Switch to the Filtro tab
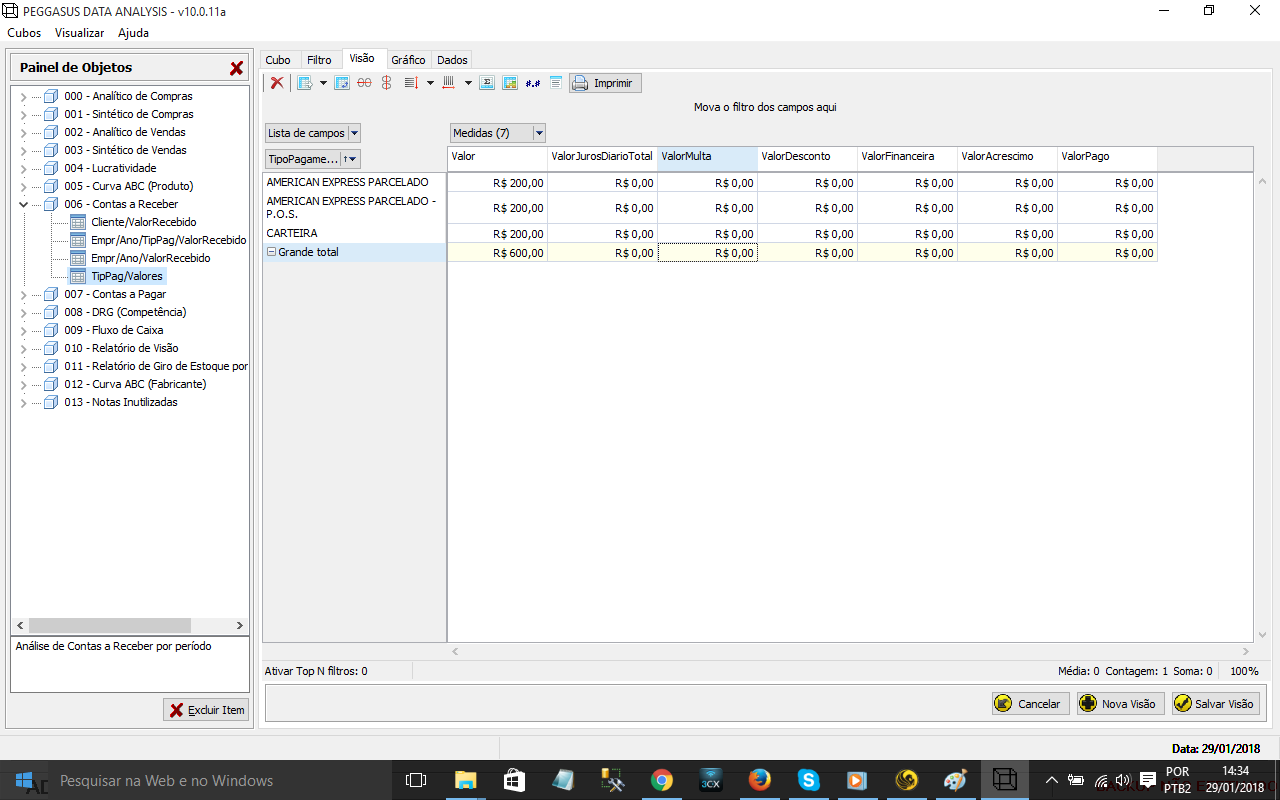This screenshot has width=1280, height=800. 319,60
